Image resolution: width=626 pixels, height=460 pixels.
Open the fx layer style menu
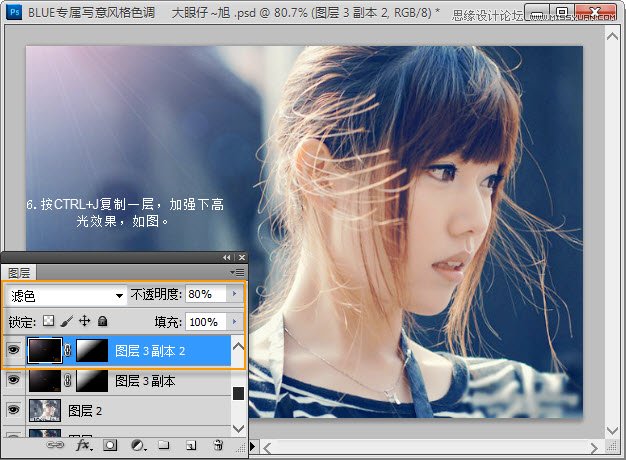click(x=84, y=444)
